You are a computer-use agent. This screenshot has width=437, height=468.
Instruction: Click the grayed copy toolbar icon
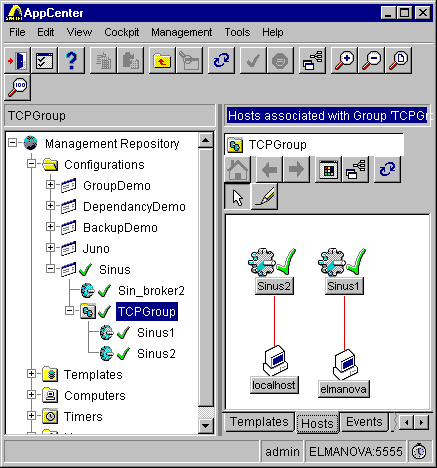click(104, 60)
